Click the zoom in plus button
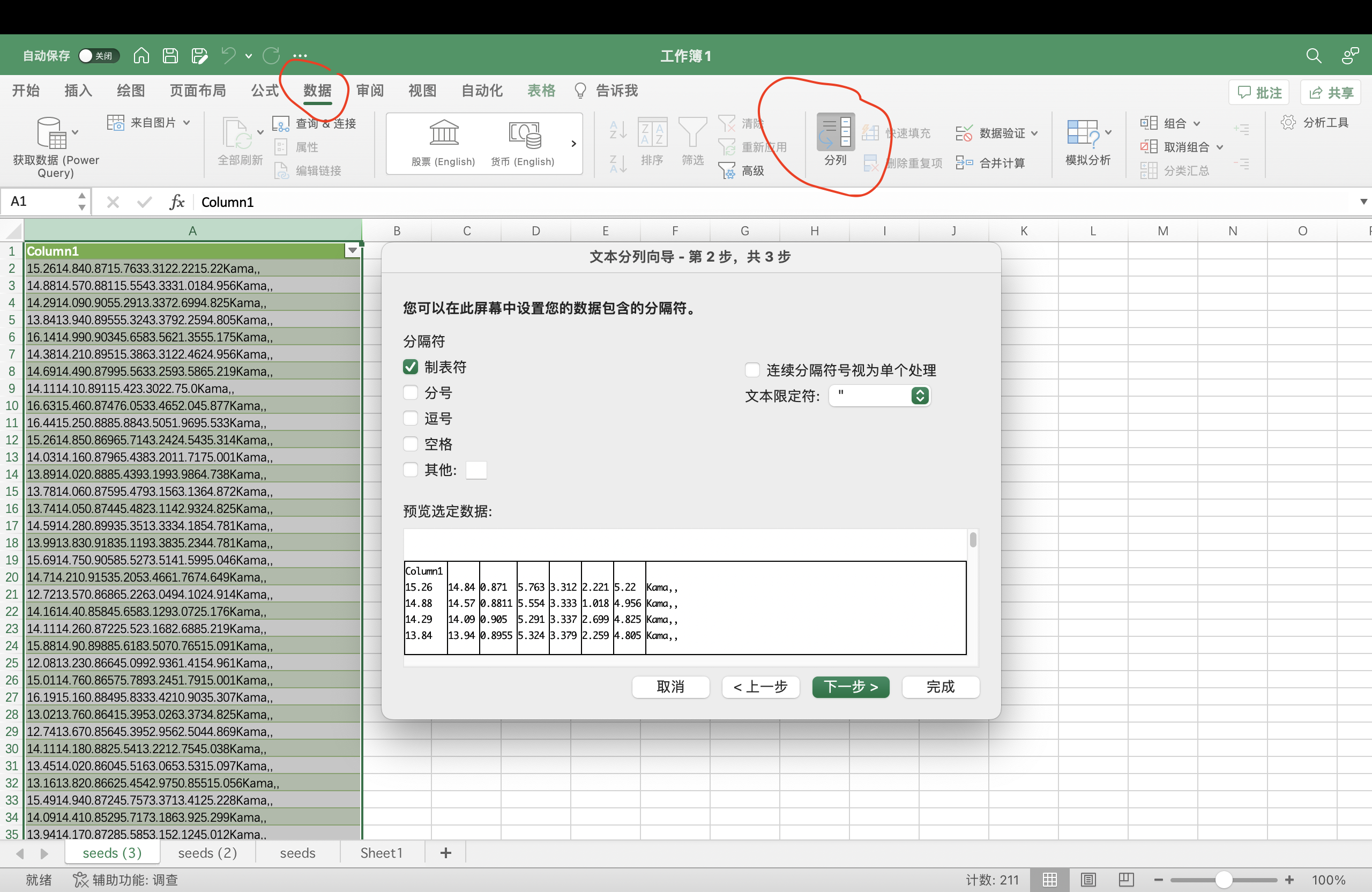 click(1289, 880)
